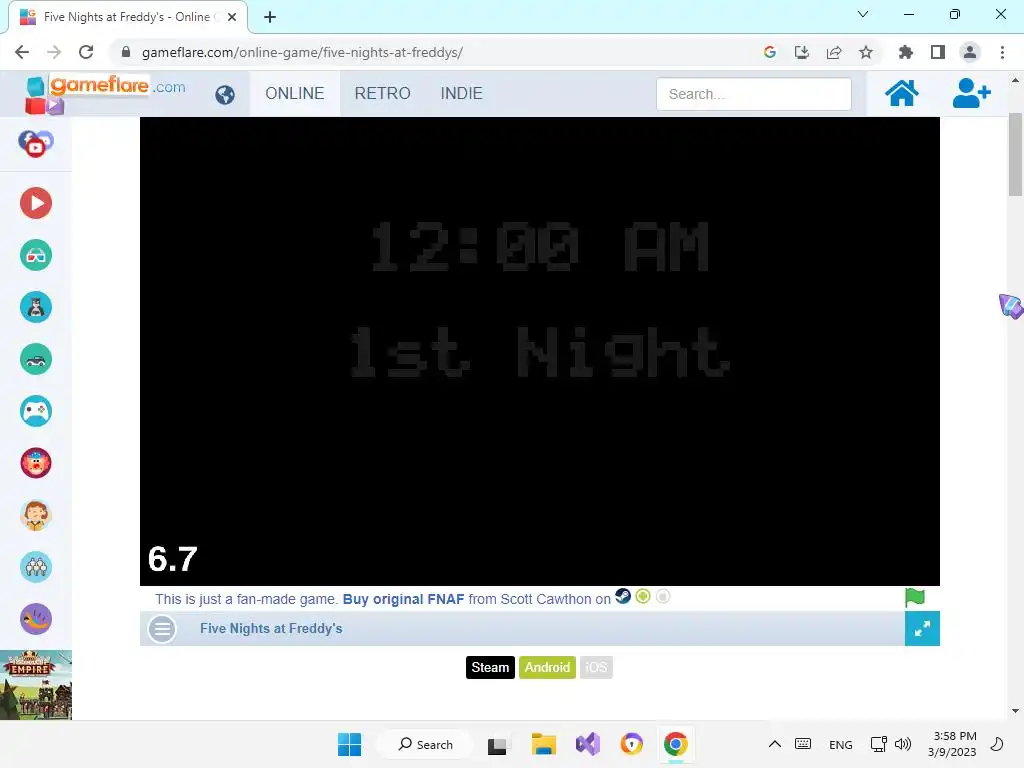Select the girl character category icon
The height and width of the screenshot is (768, 1024).
(36, 515)
